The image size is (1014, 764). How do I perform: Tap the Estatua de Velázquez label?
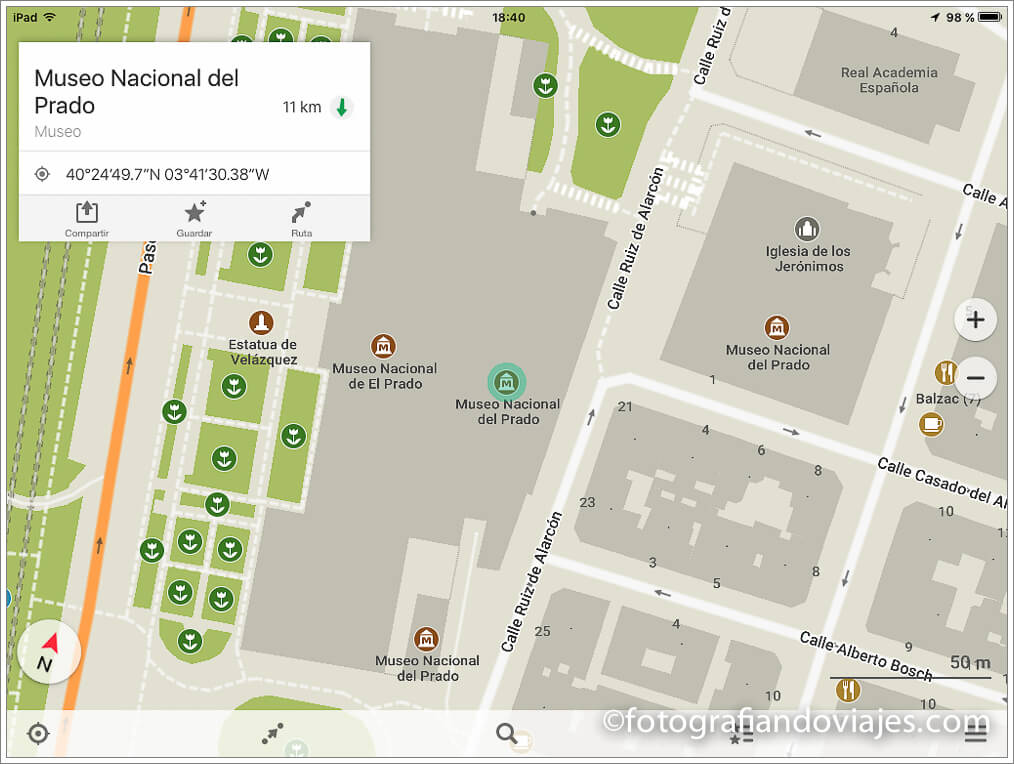point(263,352)
